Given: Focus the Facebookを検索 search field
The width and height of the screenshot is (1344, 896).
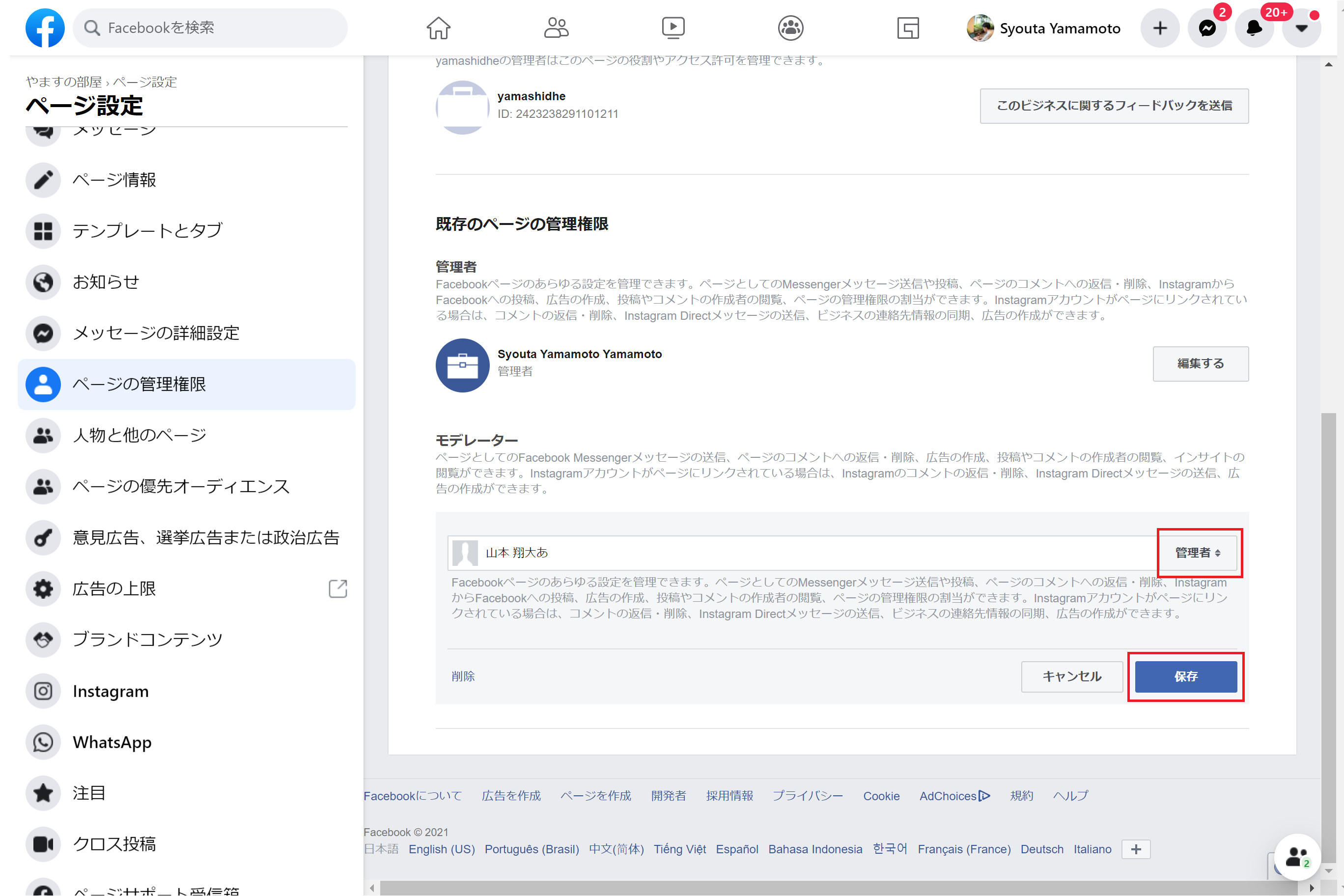Looking at the screenshot, I should [210, 28].
